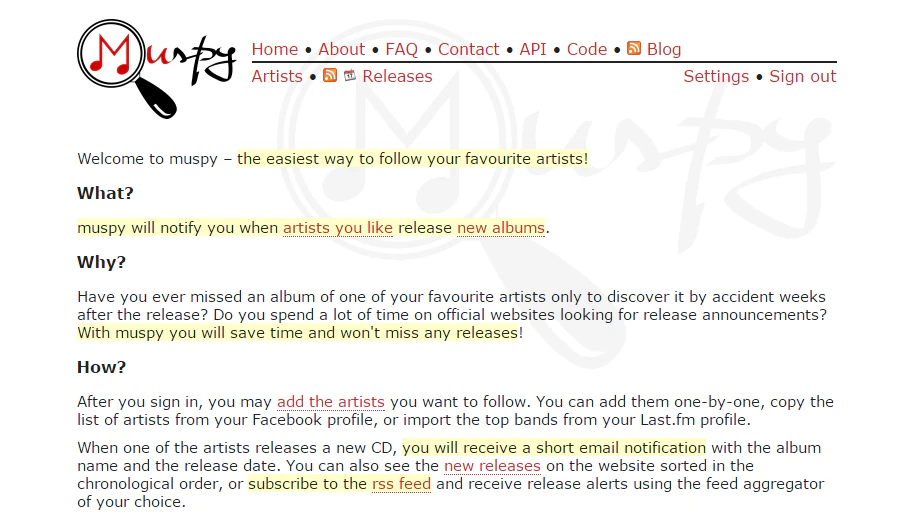Open the About page
The height and width of the screenshot is (525, 922).
point(342,49)
